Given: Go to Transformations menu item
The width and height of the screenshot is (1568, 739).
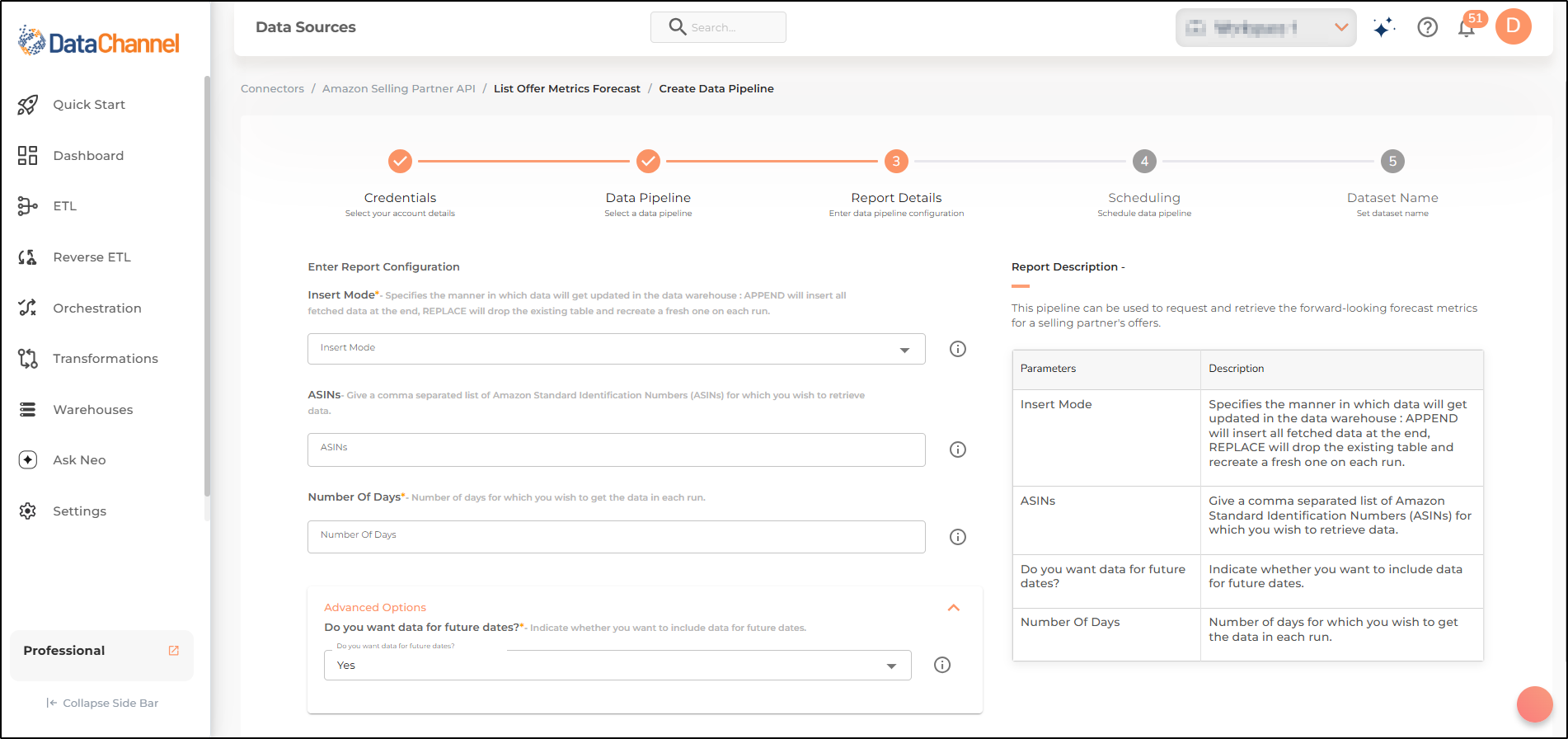Looking at the screenshot, I should (x=106, y=359).
